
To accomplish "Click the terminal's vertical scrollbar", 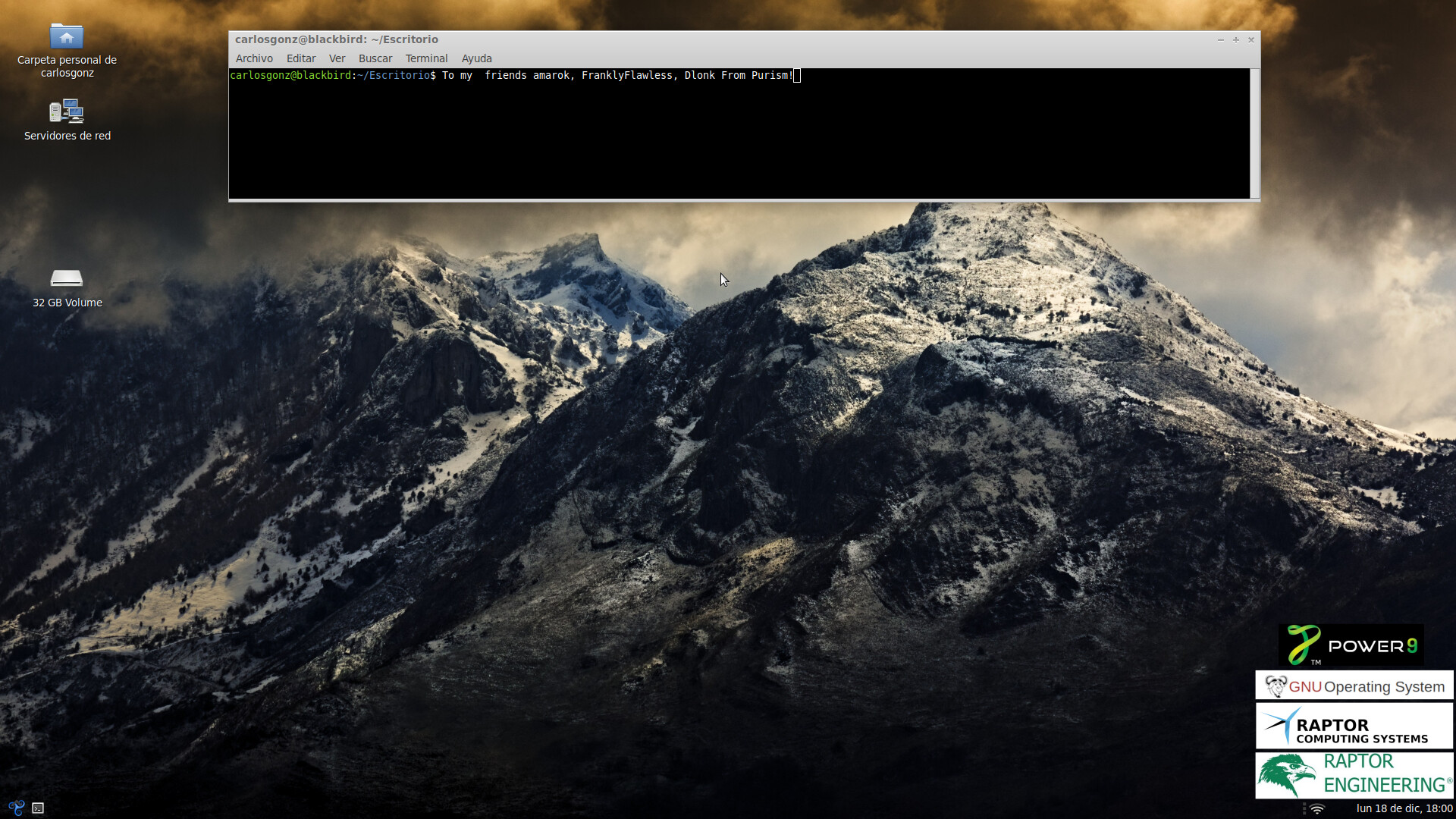I will click(1255, 133).
